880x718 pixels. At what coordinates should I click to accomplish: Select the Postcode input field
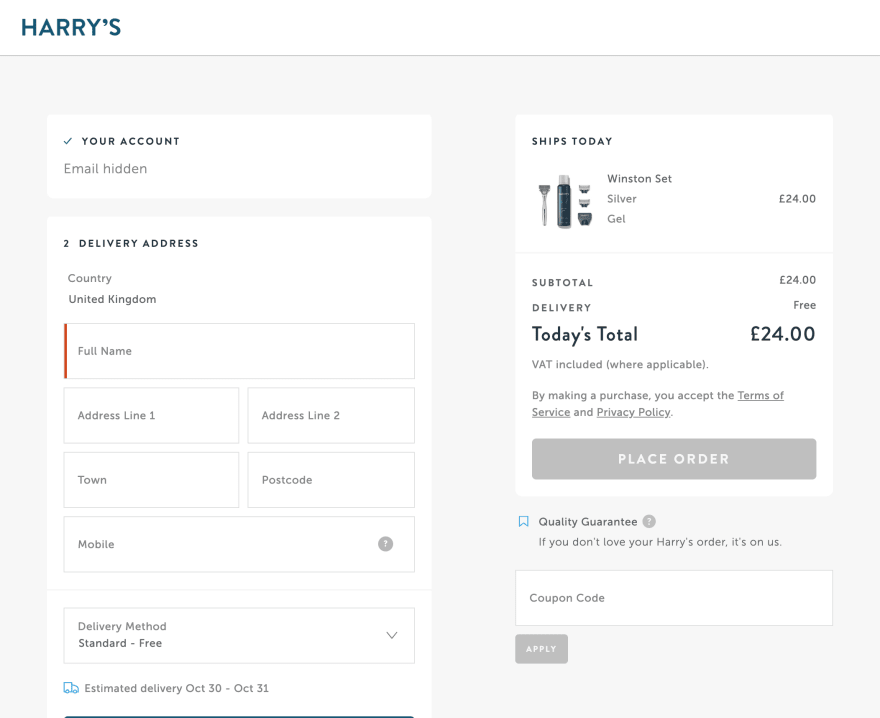(x=331, y=480)
